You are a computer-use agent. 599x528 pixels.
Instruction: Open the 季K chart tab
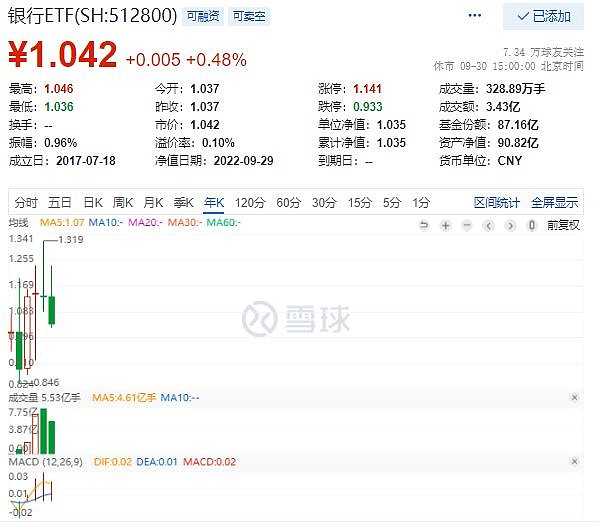tap(183, 202)
